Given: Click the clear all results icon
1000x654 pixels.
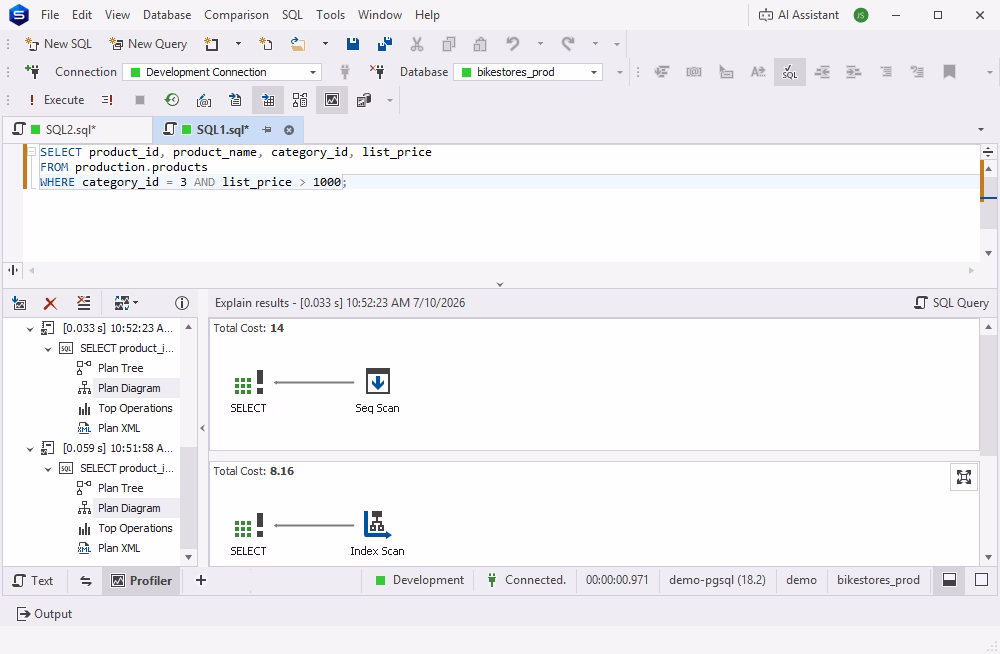Looking at the screenshot, I should click(84, 303).
